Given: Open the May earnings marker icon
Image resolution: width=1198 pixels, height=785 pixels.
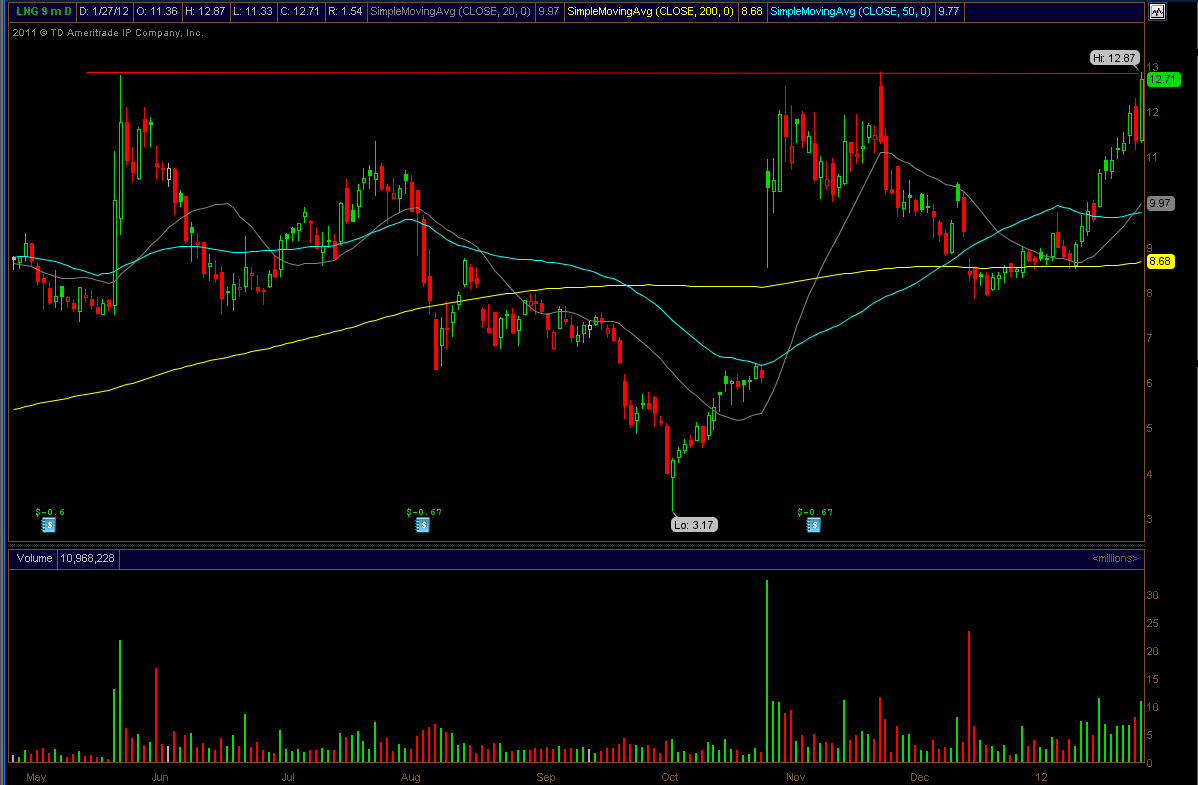Looking at the screenshot, I should (48, 525).
